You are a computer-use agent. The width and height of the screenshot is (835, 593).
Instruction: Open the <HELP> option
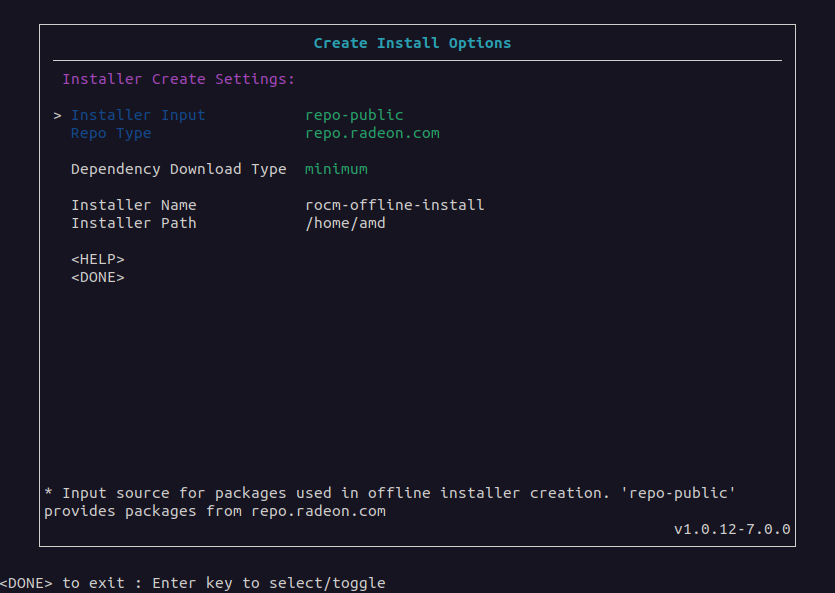tap(97, 260)
